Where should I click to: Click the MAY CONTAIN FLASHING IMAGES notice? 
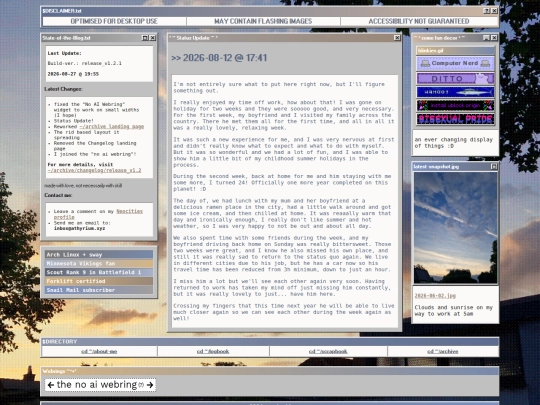tap(263, 21)
